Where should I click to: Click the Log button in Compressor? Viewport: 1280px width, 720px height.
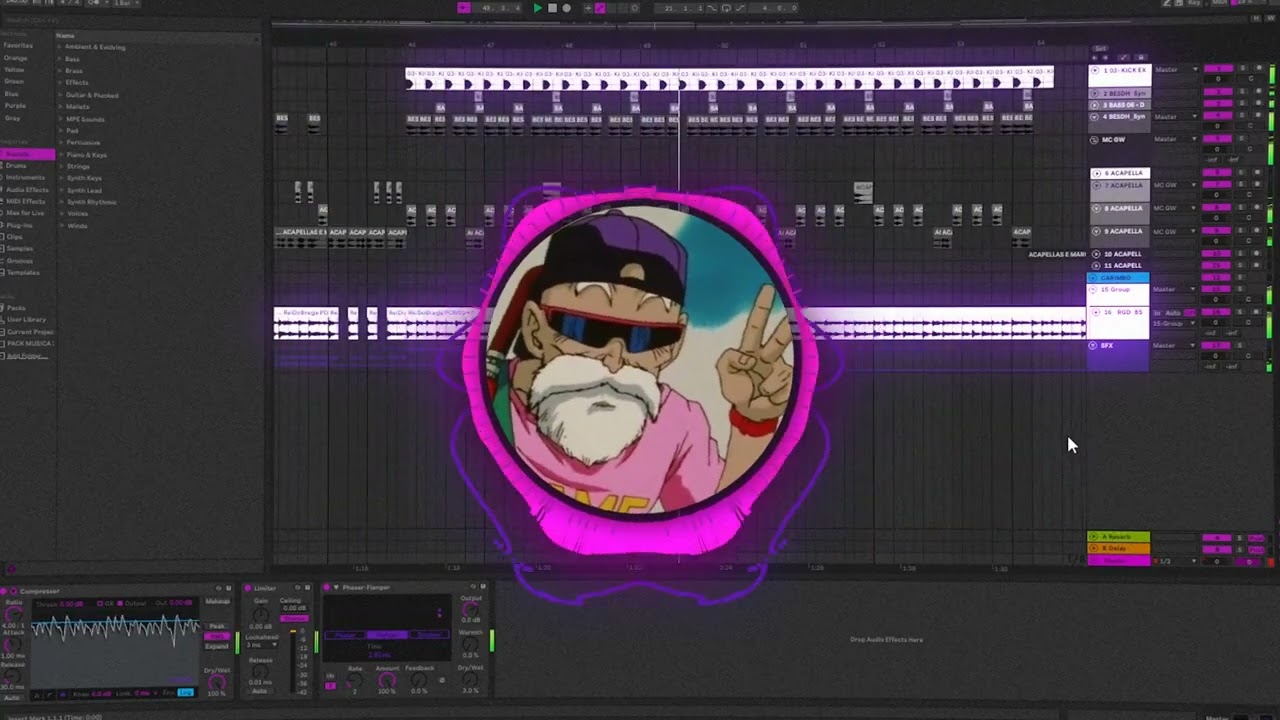point(185,692)
